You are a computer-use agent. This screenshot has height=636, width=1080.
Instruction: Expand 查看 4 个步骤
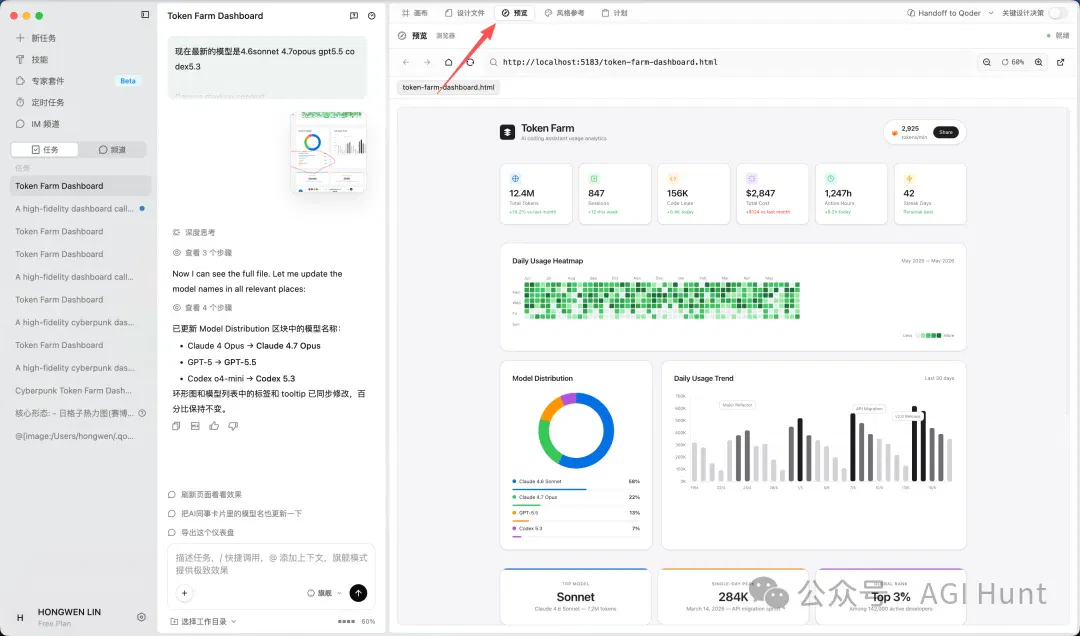pos(202,308)
